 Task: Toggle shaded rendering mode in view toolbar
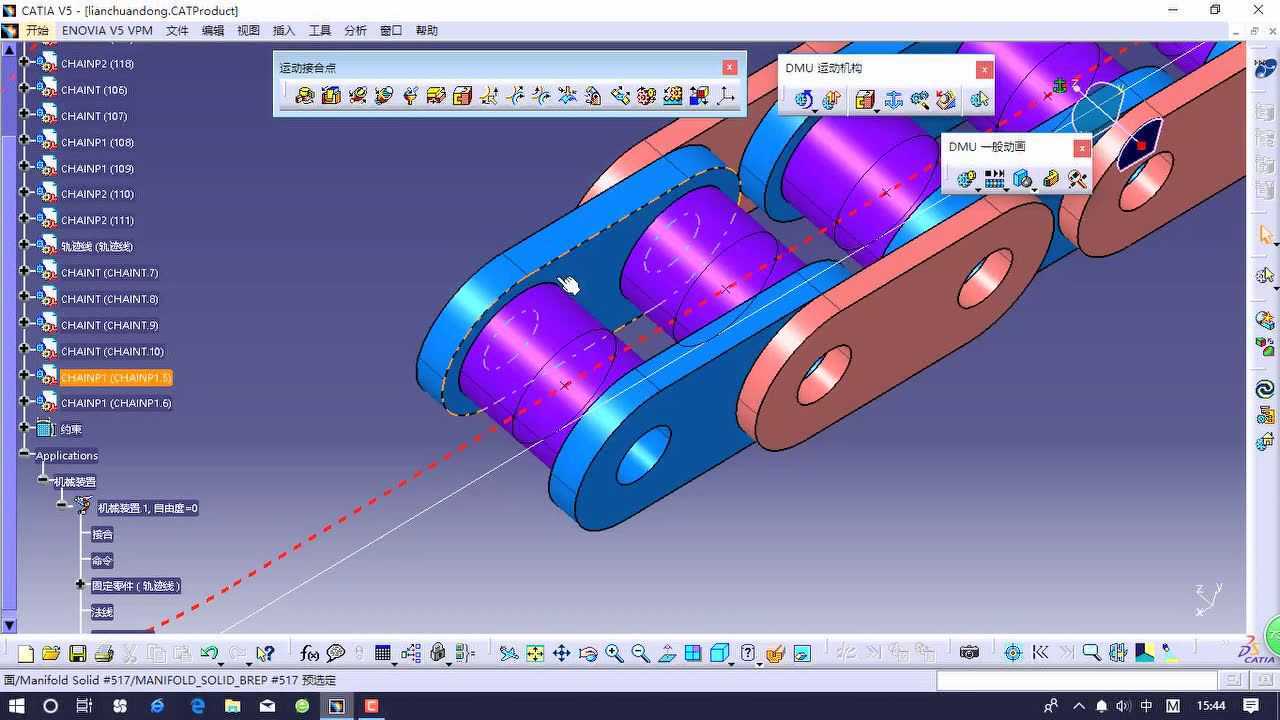tap(720, 653)
